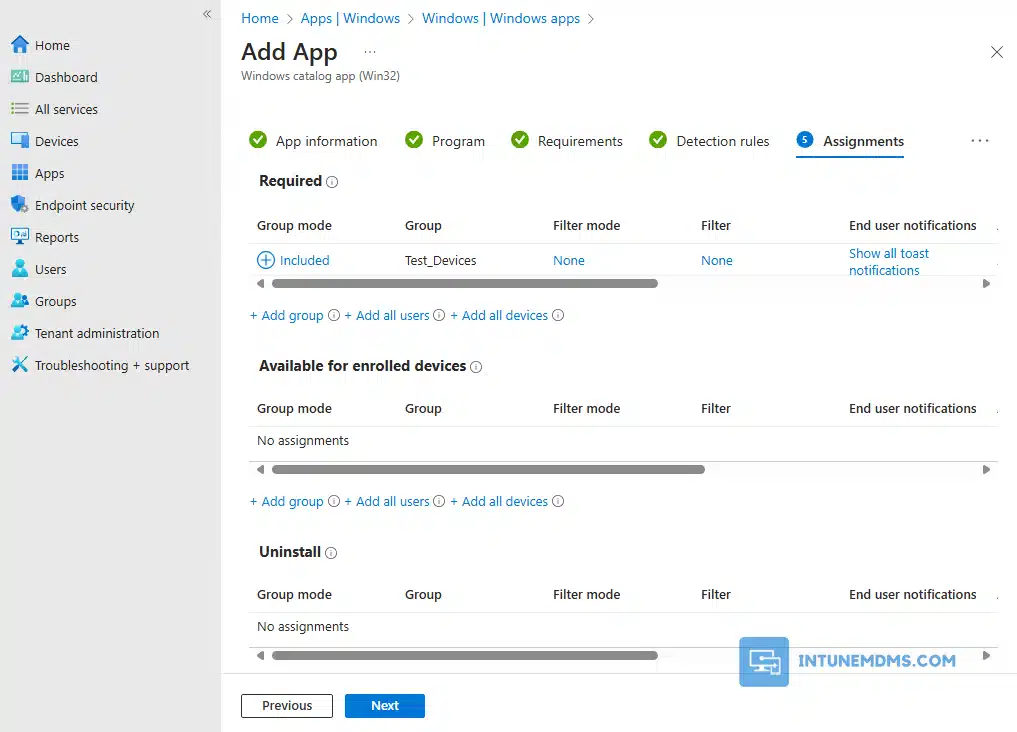The height and width of the screenshot is (732, 1017).
Task: Click + Add all devices under Available section
Action: pyautogui.click(x=499, y=501)
